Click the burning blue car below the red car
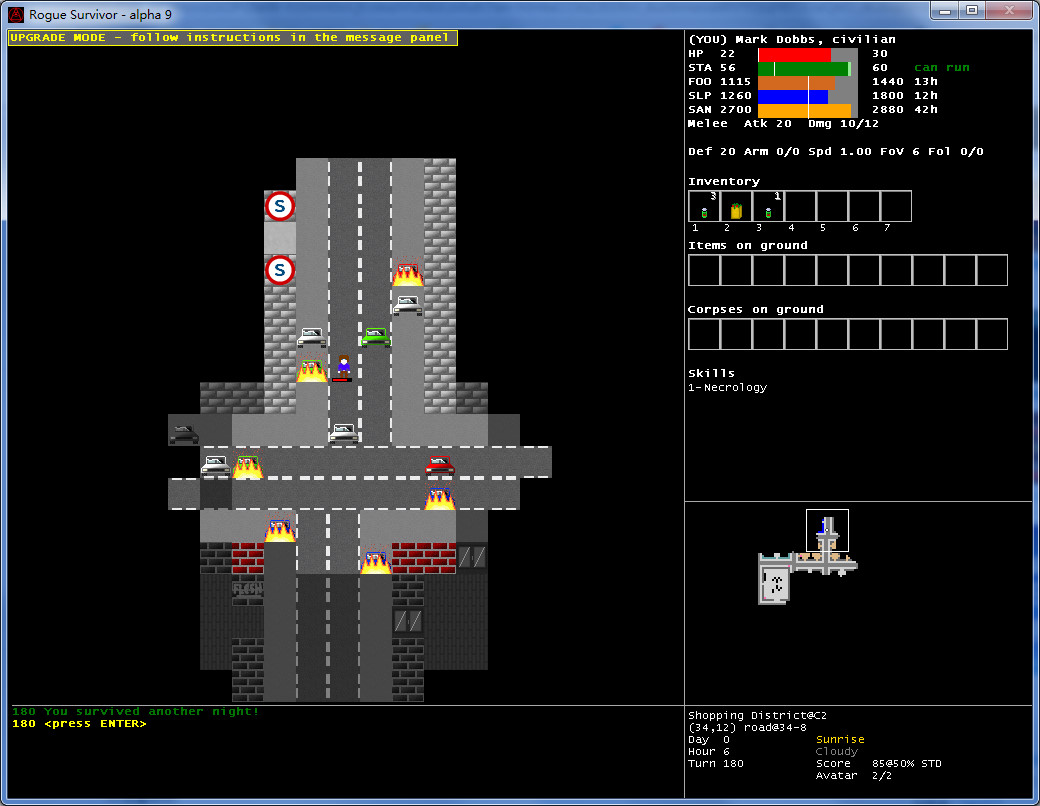The image size is (1040, 806). click(x=439, y=497)
